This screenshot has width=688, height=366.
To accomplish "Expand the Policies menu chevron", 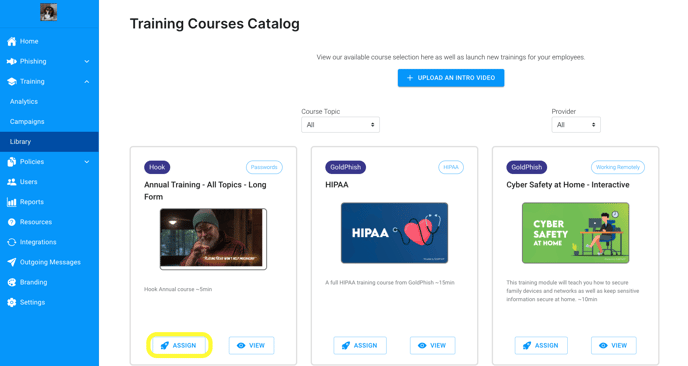I will pyautogui.click(x=87, y=162).
